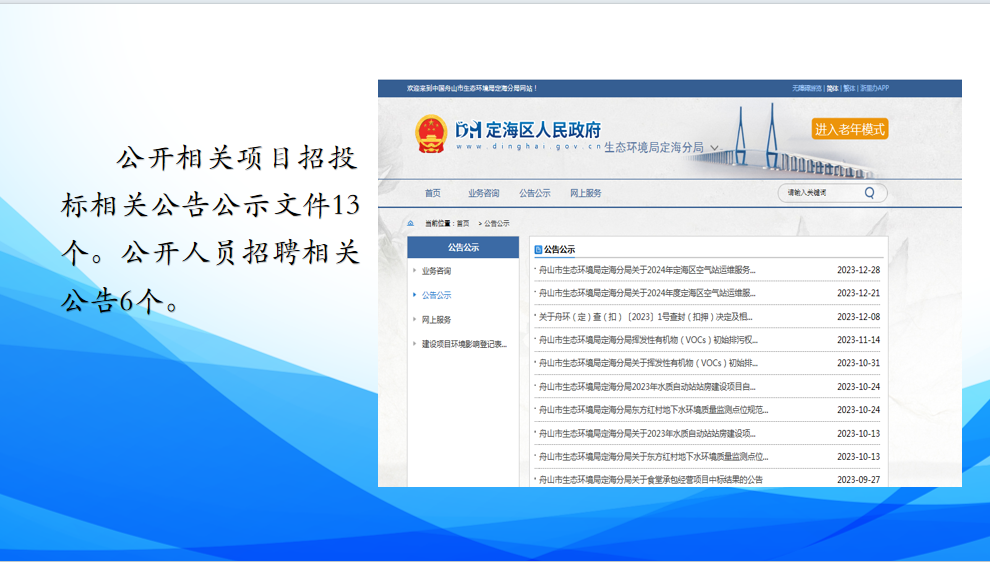Switch language to 繁体

point(849,88)
